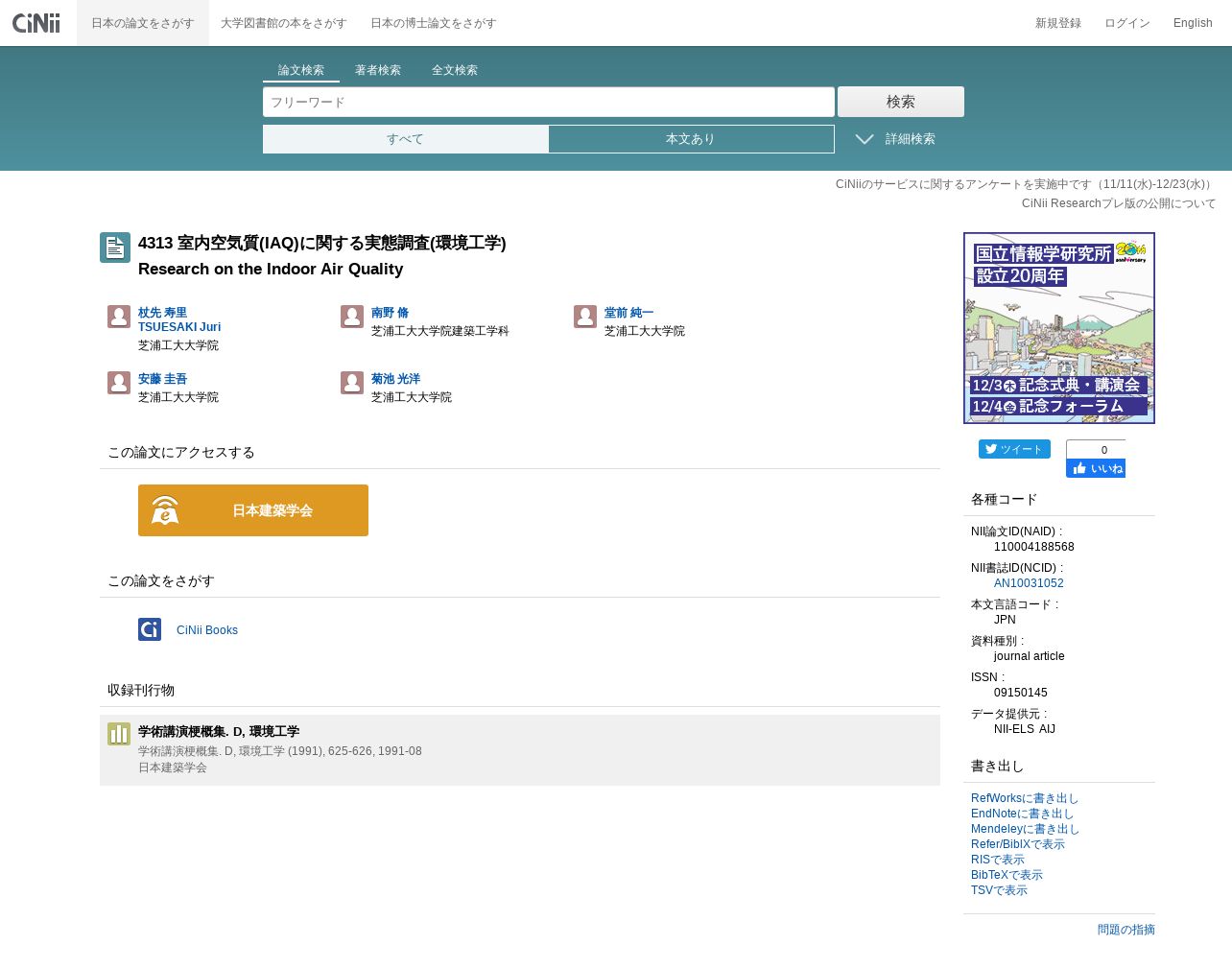Click the 検索 button

(x=901, y=102)
